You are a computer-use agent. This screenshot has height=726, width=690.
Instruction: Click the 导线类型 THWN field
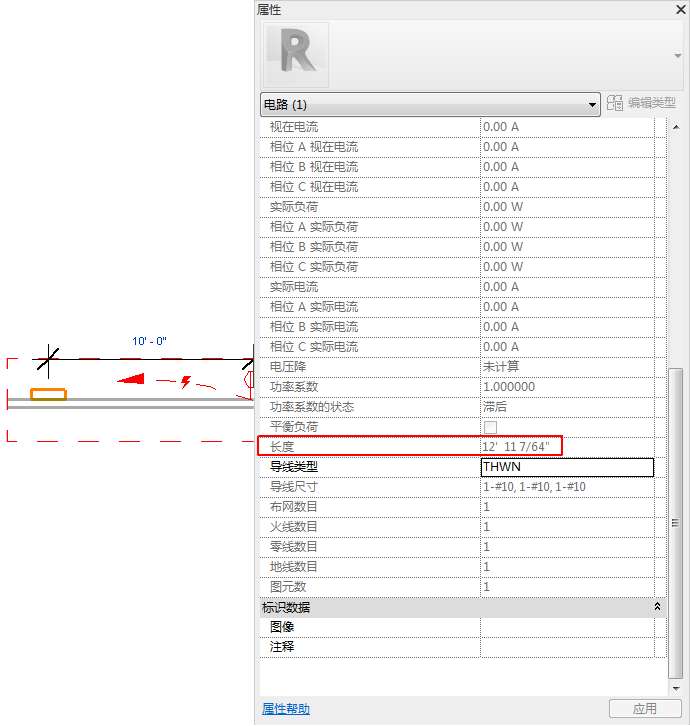[x=566, y=467]
